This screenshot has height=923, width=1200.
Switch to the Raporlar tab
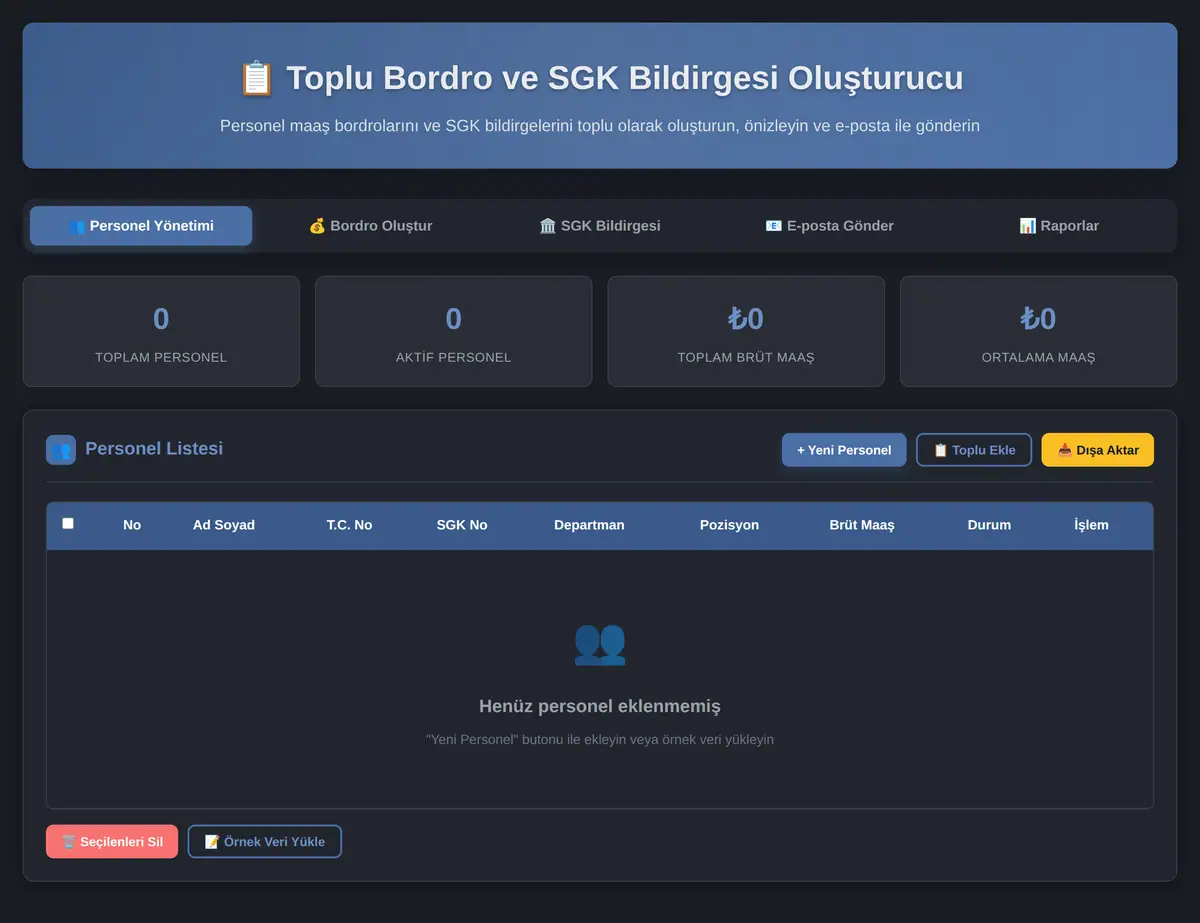point(1059,226)
